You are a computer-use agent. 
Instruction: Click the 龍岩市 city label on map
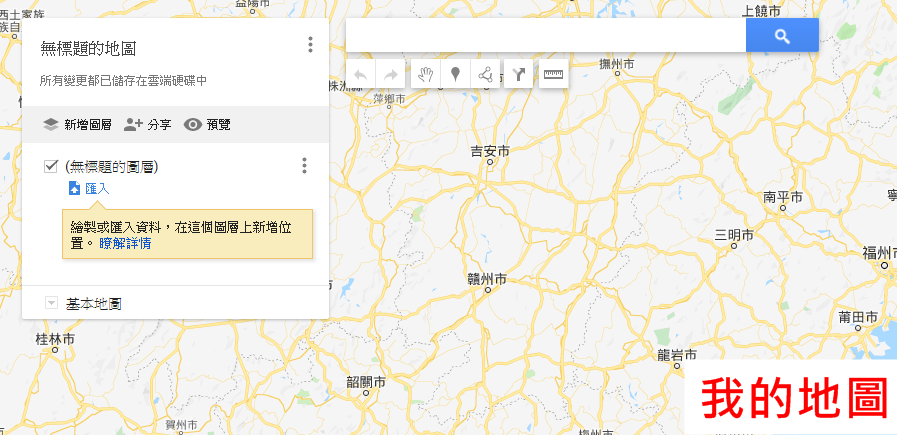[x=677, y=354]
